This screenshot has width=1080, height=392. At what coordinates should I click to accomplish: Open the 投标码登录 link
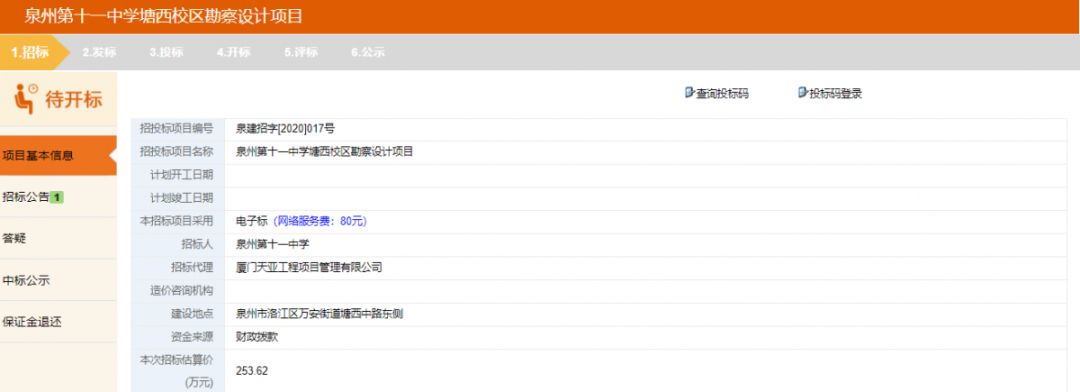point(835,94)
